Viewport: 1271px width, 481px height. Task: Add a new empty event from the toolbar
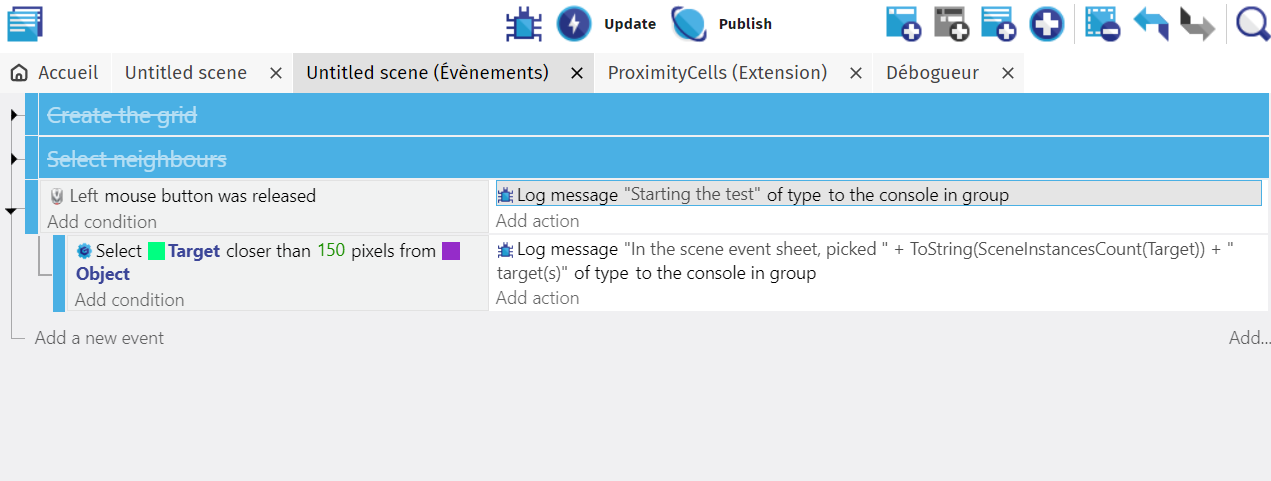903,23
